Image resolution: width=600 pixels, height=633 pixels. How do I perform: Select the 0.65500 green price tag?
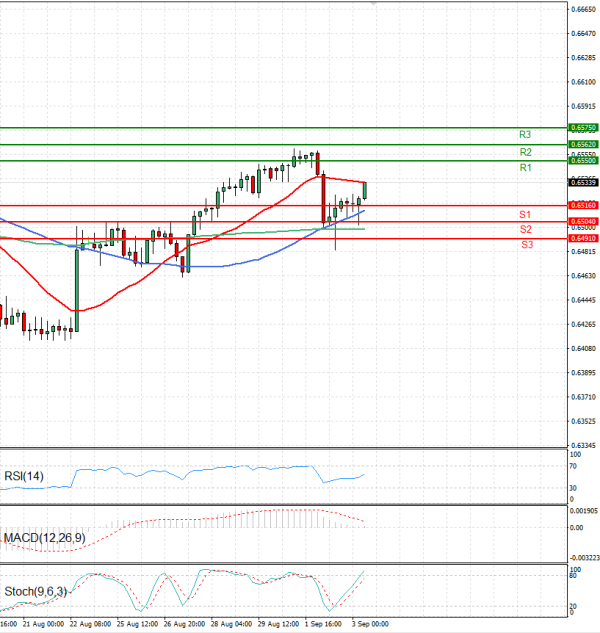(583, 160)
